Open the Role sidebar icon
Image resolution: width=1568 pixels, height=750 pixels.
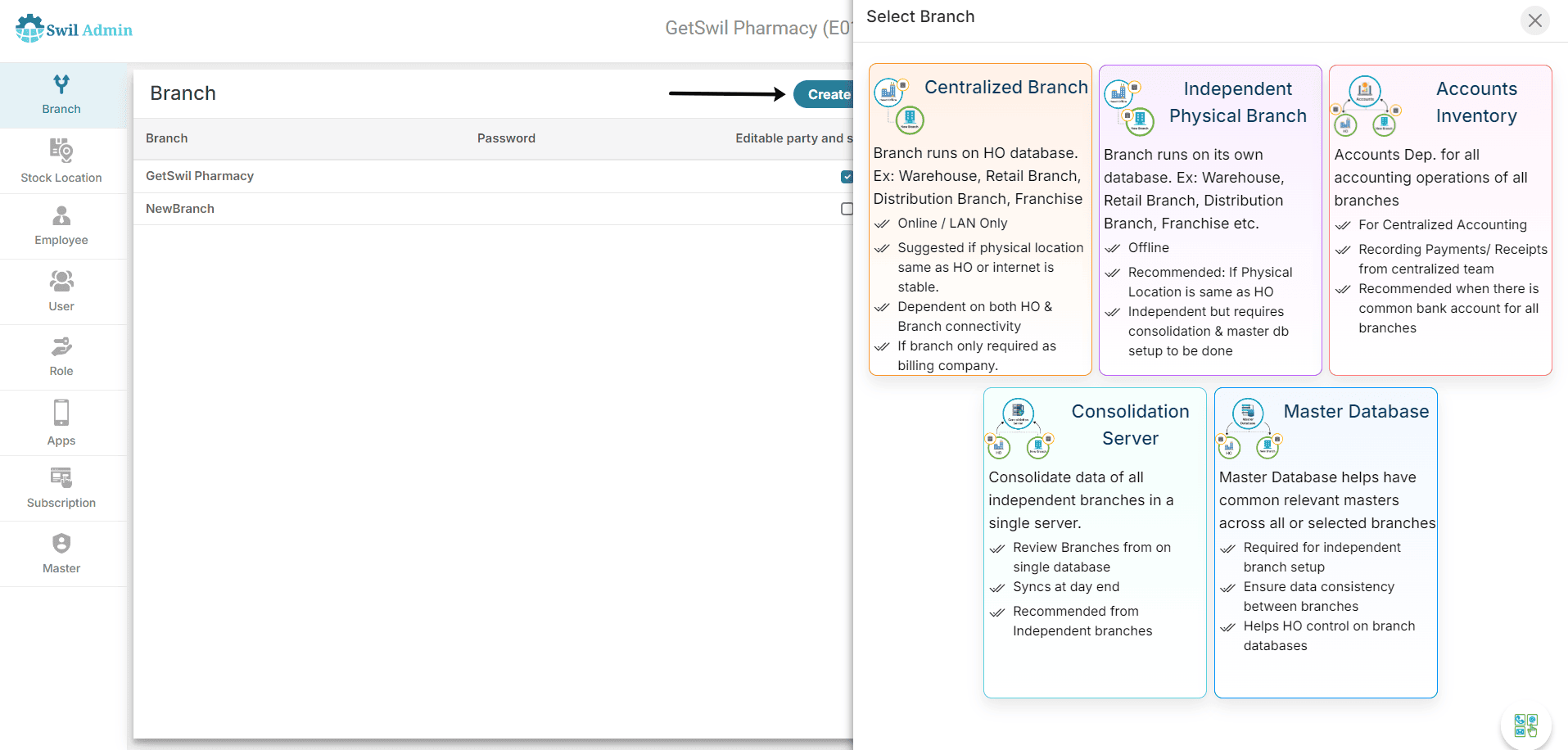61,346
